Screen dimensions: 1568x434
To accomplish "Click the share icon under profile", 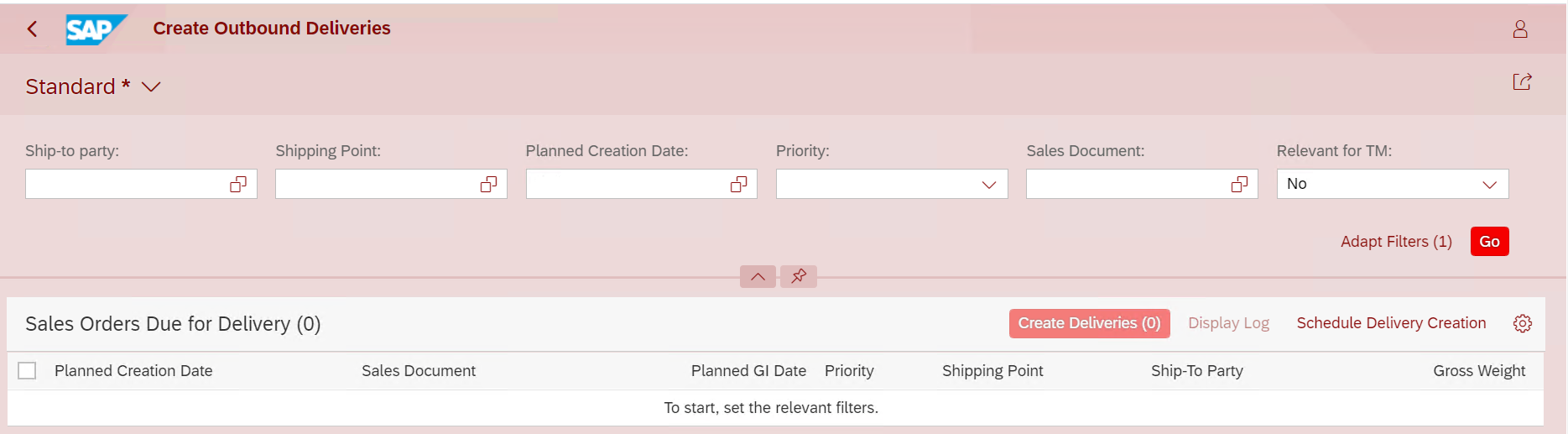I will tap(1522, 81).
